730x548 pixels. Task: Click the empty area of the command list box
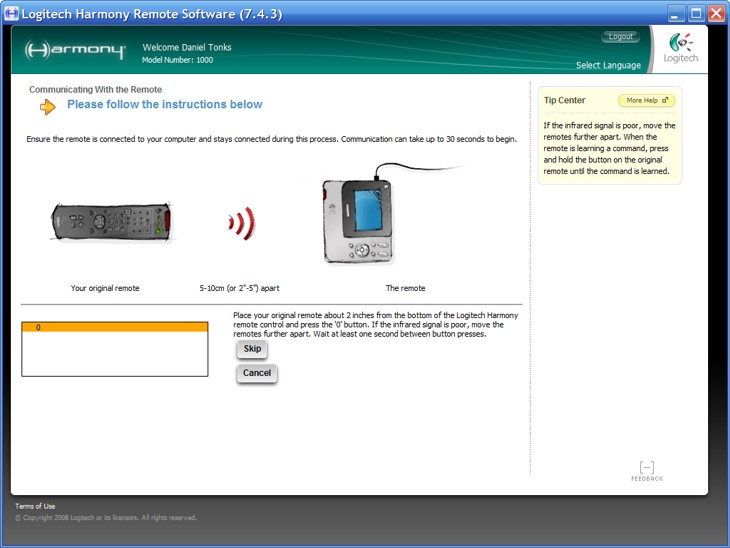tap(114, 355)
